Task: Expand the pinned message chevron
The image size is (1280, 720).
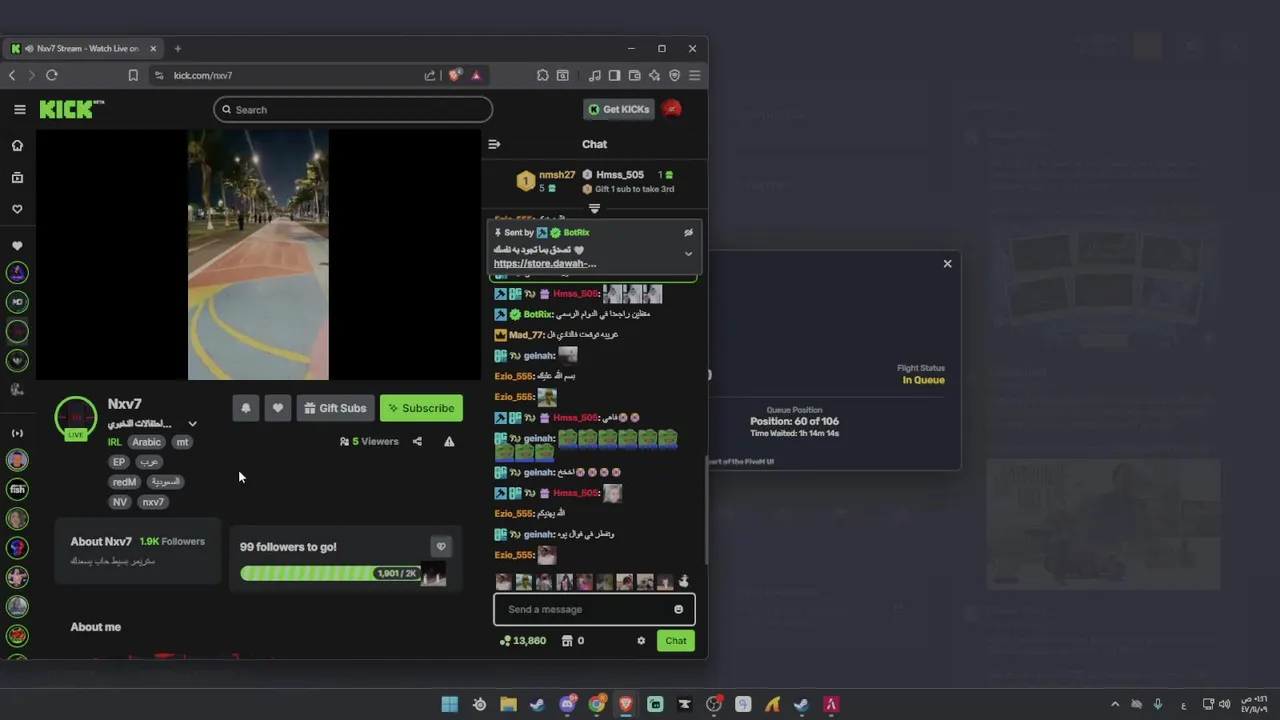Action: click(688, 254)
